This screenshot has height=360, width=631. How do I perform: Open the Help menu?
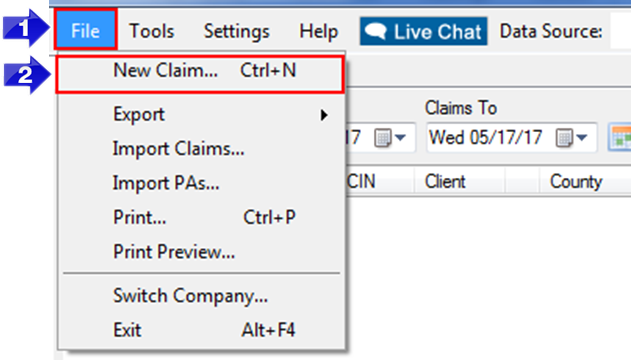pyautogui.click(x=319, y=31)
